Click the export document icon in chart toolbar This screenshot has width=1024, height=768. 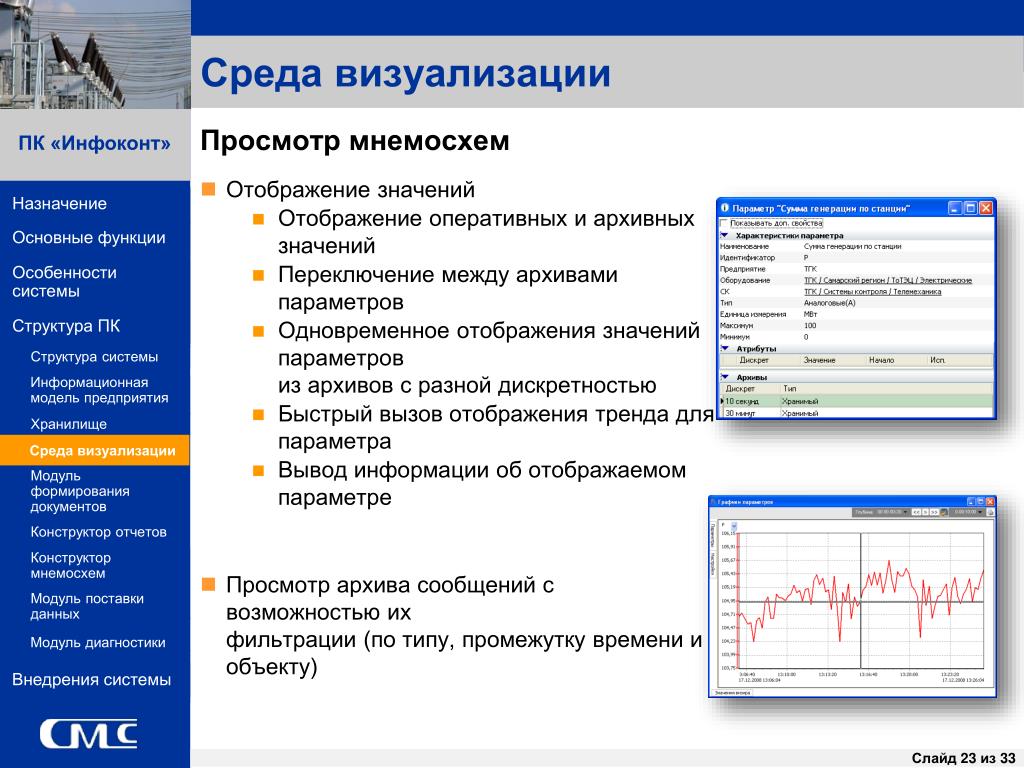[991, 512]
